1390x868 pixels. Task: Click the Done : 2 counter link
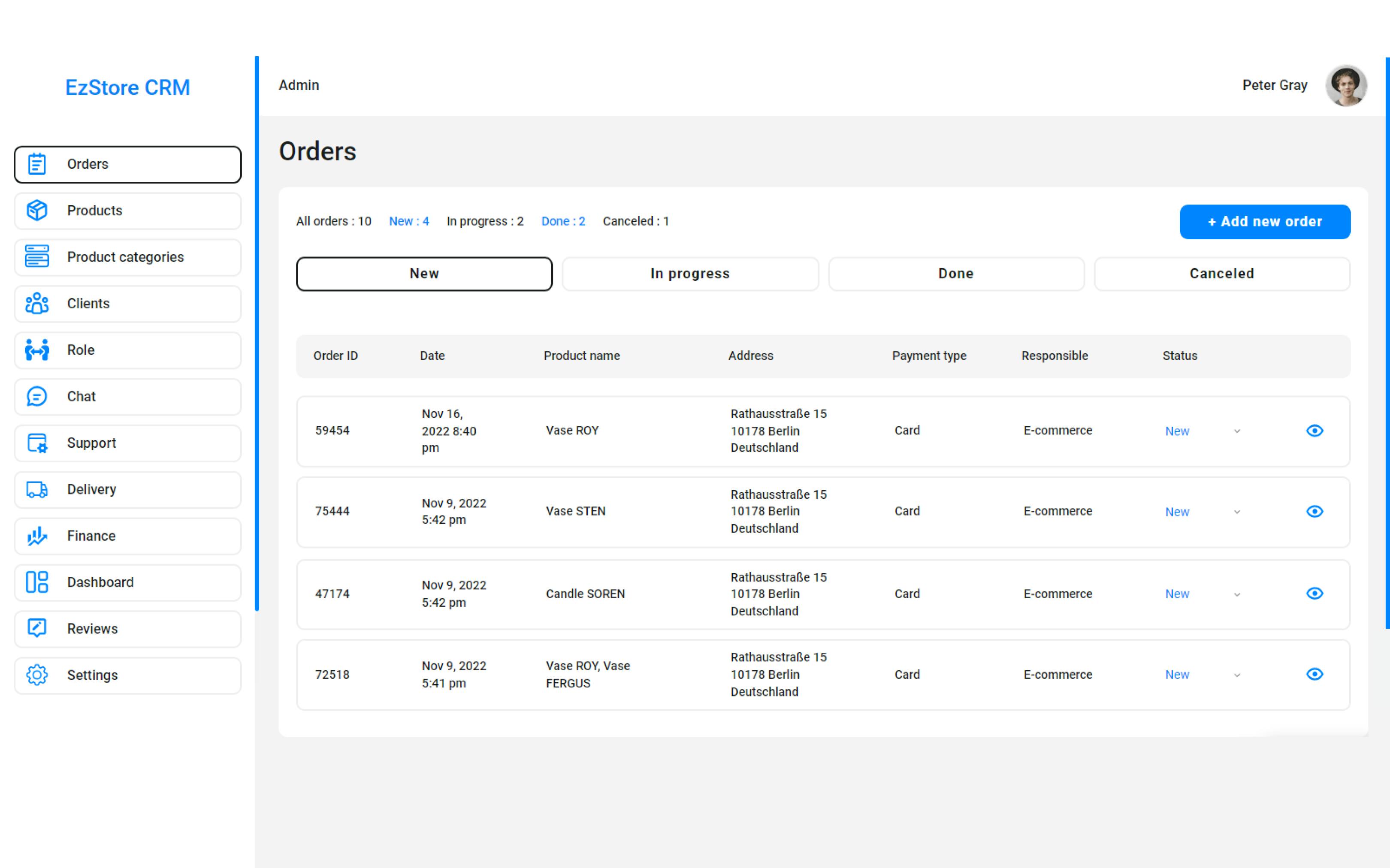coord(563,222)
